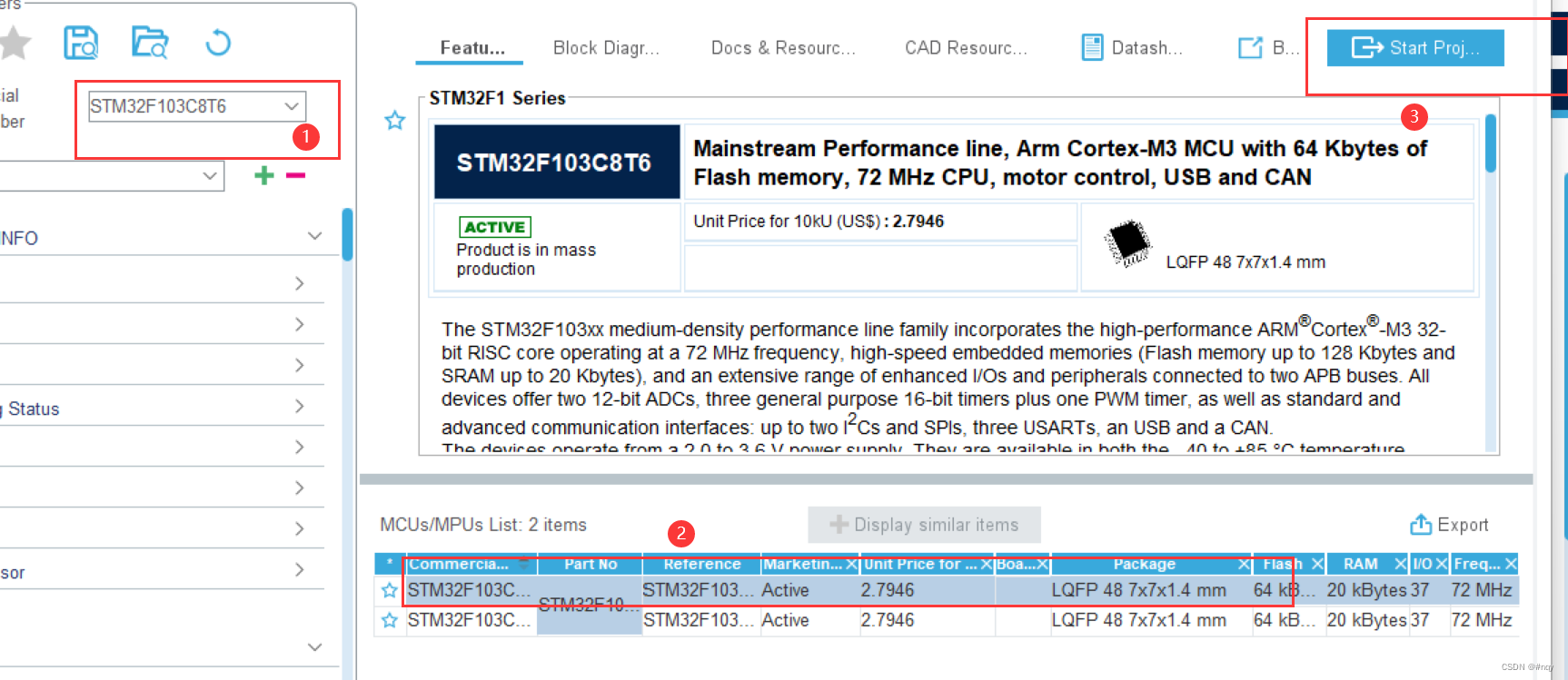Click the asterisk column header
This screenshot has height=680, width=1568.
(x=390, y=564)
